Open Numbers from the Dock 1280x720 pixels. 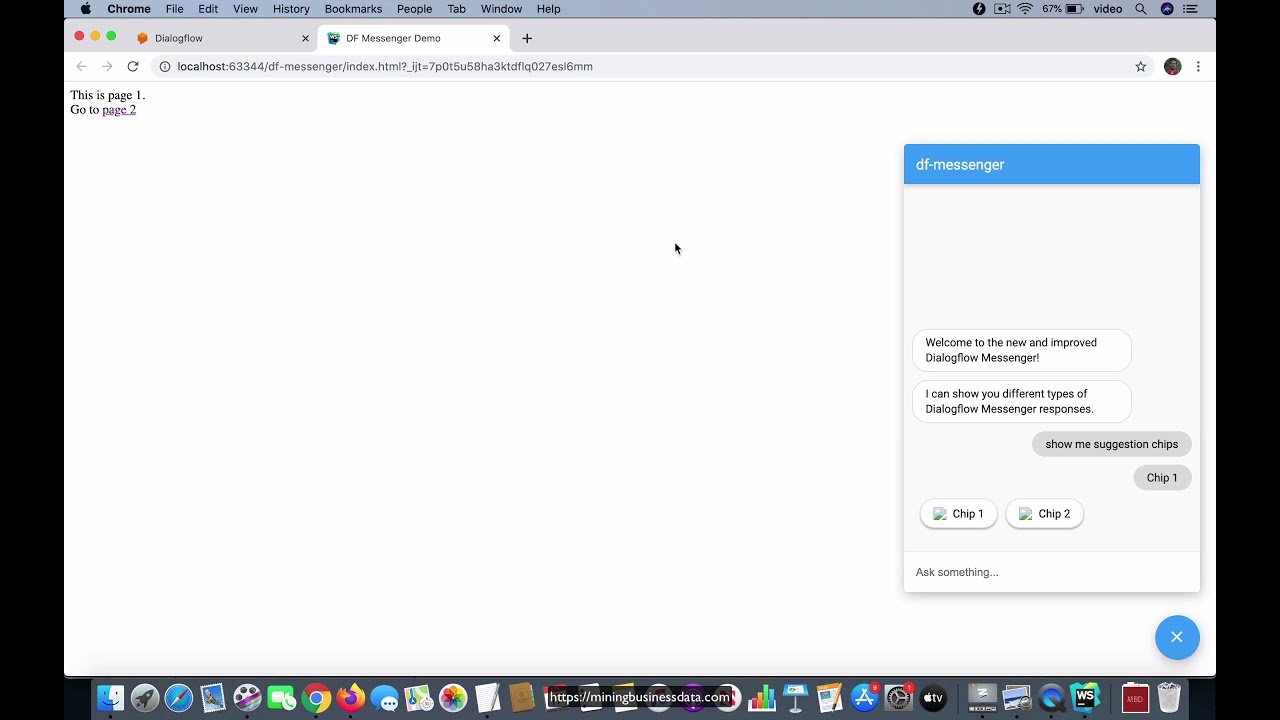762,697
